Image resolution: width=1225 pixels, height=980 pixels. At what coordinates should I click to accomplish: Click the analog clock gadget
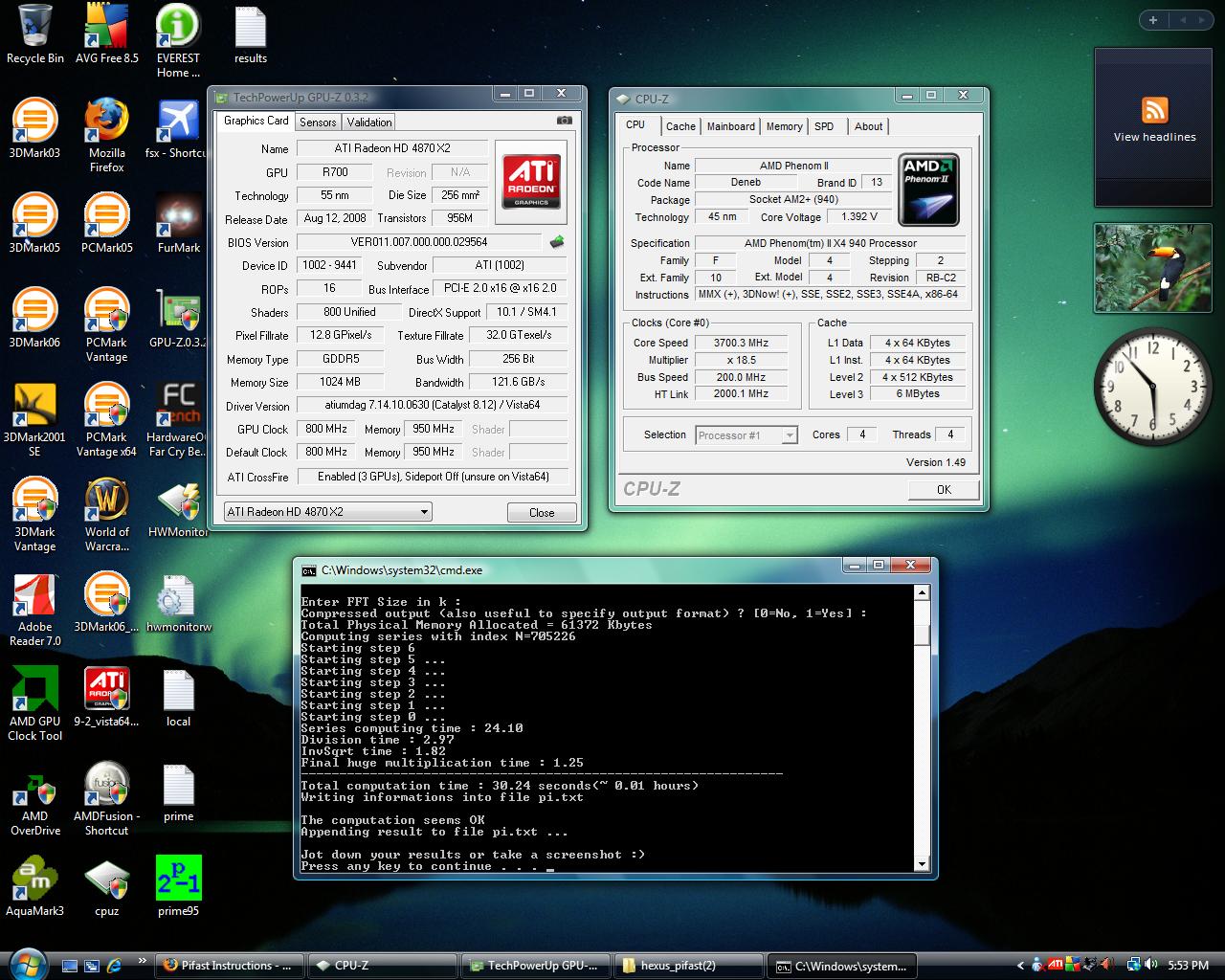click(1153, 386)
